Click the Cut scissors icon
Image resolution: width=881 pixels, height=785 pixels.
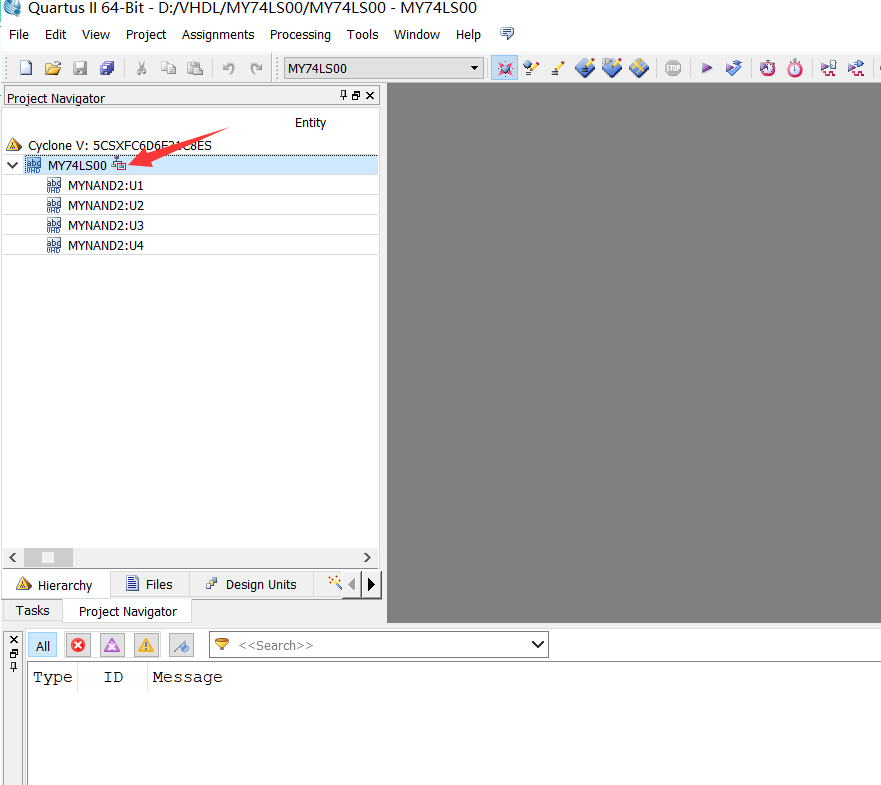click(142, 69)
